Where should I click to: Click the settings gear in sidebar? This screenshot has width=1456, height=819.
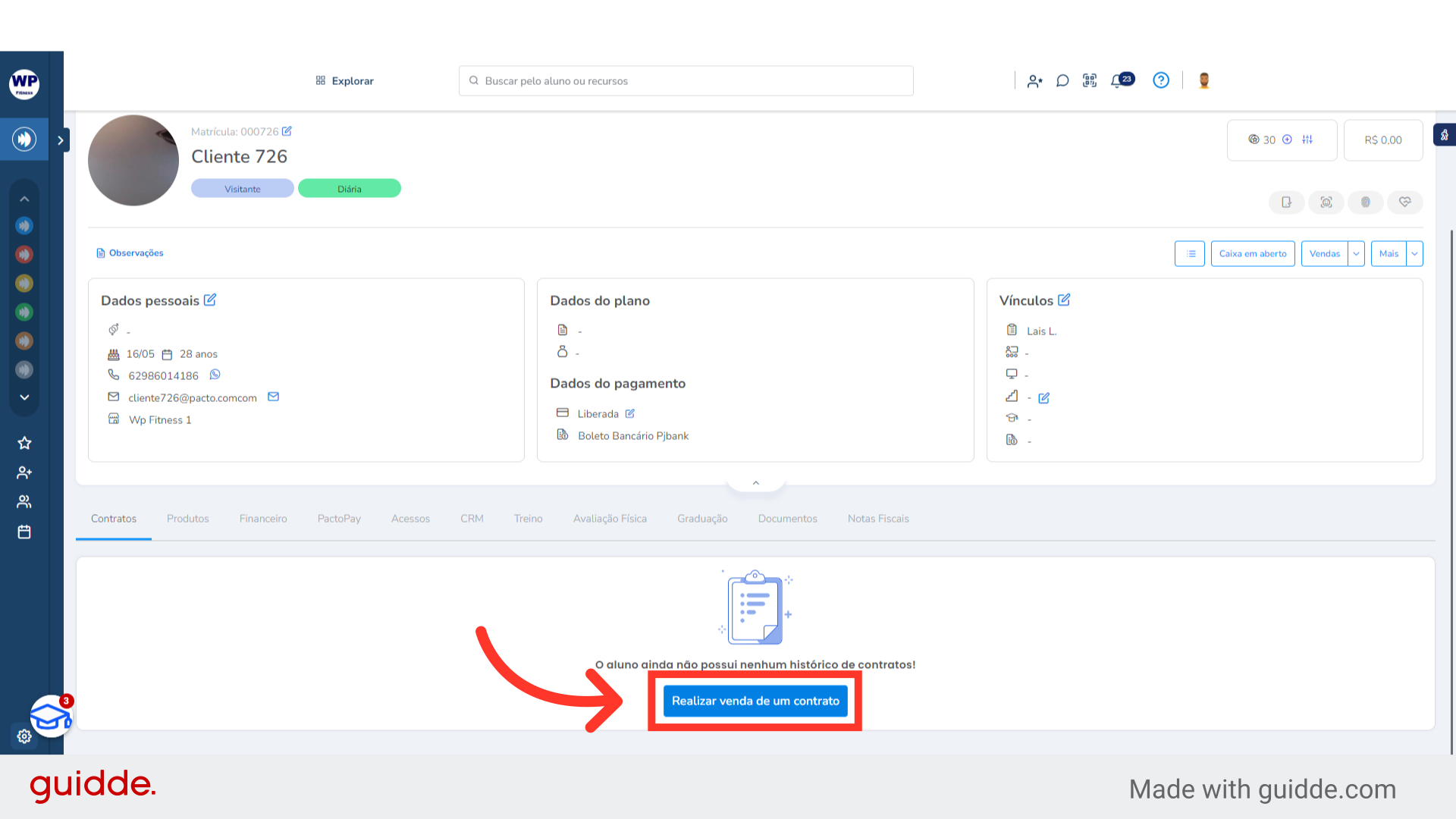tap(24, 736)
